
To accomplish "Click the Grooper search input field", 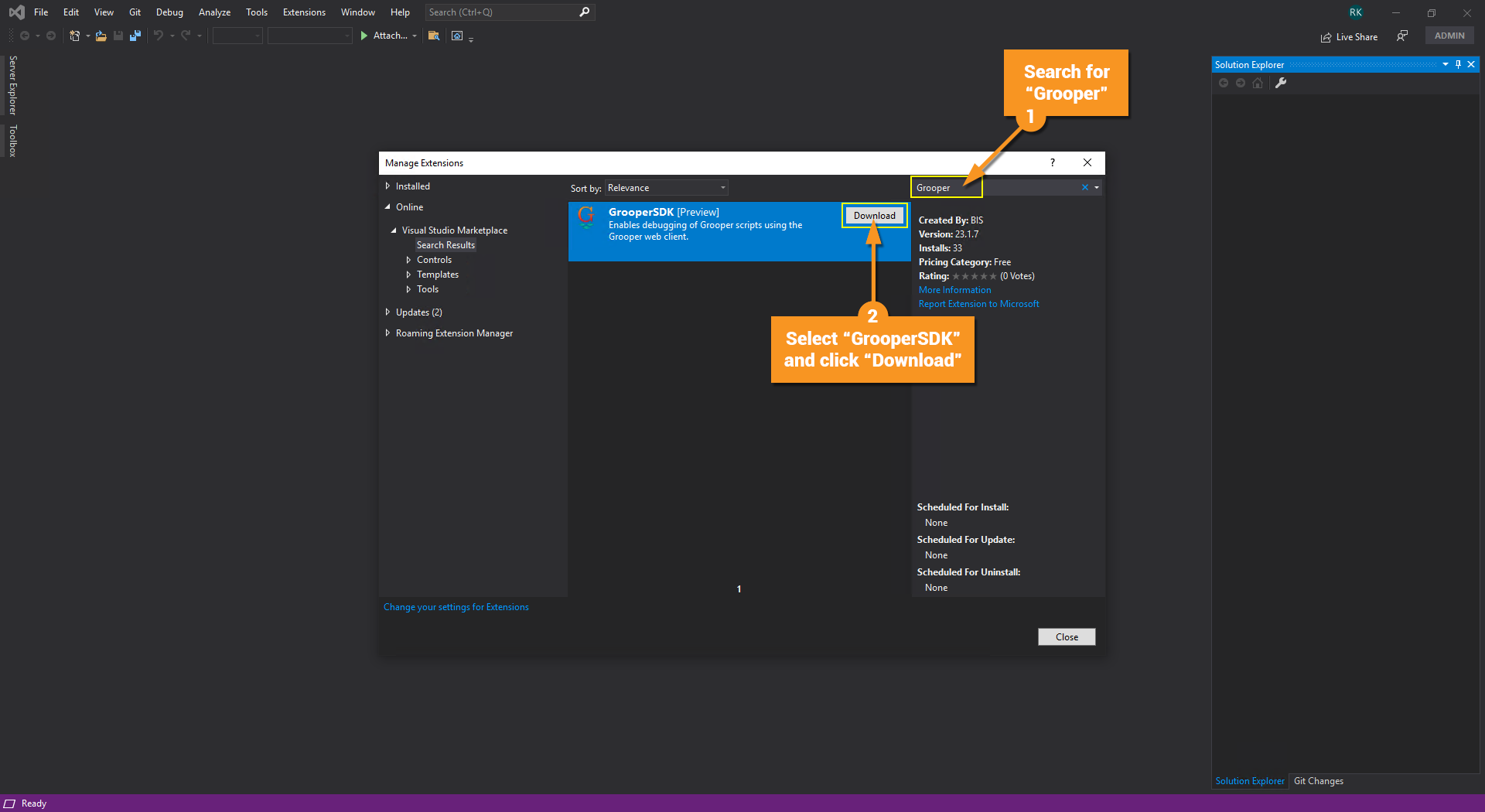I will click(x=997, y=188).
